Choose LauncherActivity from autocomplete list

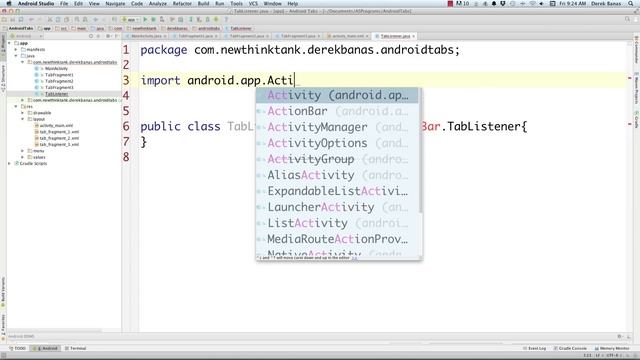[x=337, y=207]
